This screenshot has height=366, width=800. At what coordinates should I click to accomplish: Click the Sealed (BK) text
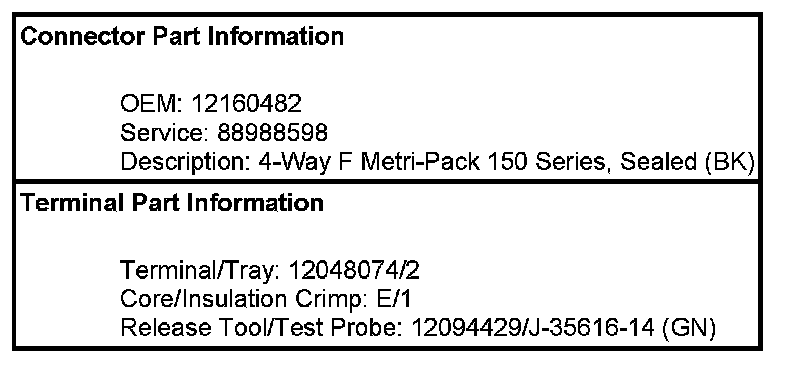click(x=687, y=162)
